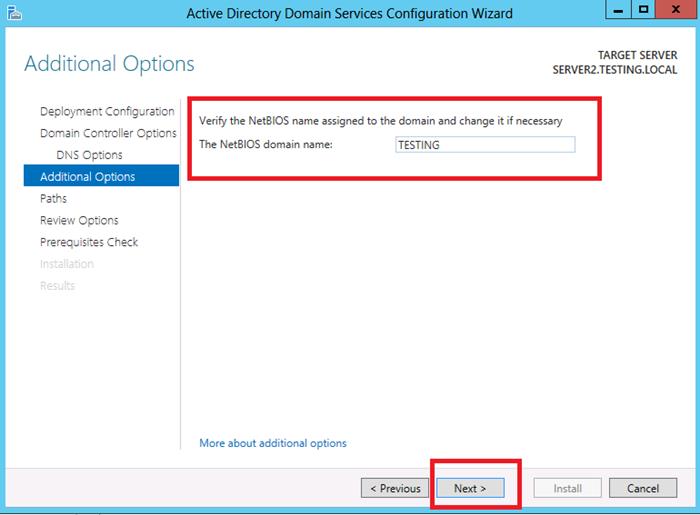Click the Previous button
The width and height of the screenshot is (700, 515).
[395, 488]
